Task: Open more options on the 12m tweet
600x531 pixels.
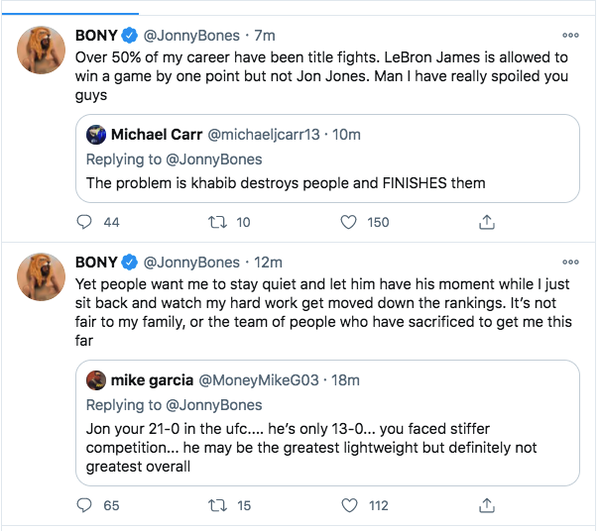Action: point(571,262)
